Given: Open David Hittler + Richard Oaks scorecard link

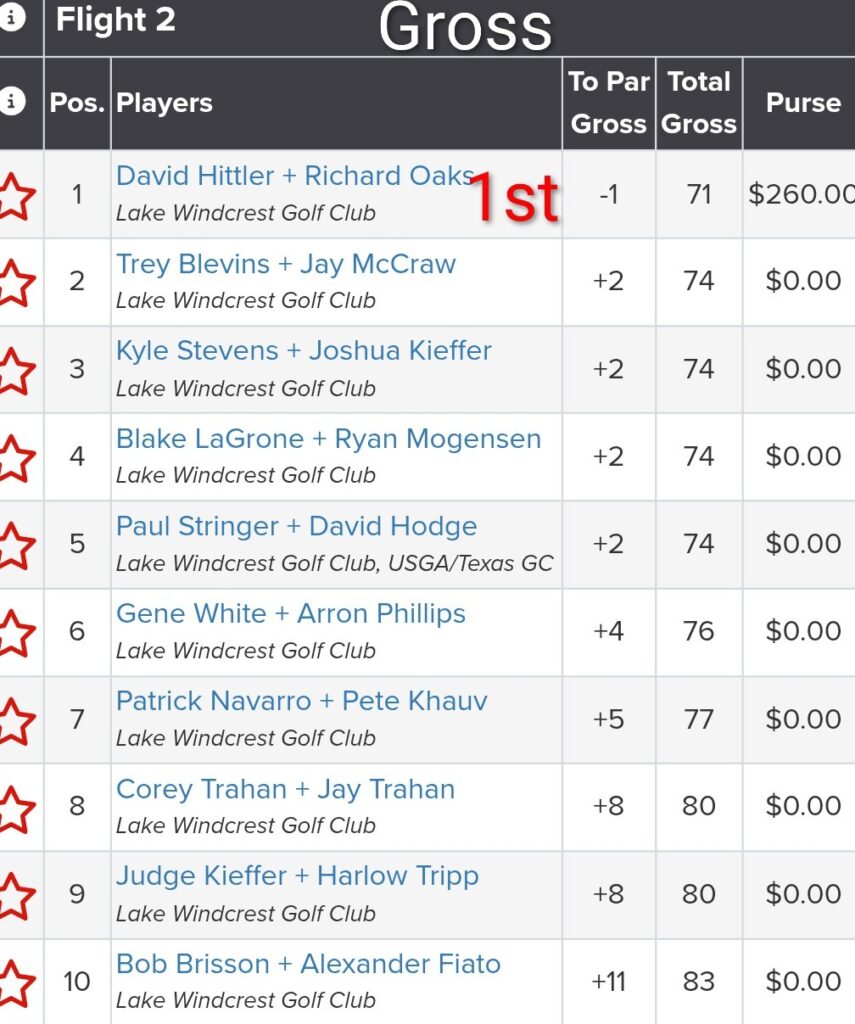Looking at the screenshot, I should 294,176.
